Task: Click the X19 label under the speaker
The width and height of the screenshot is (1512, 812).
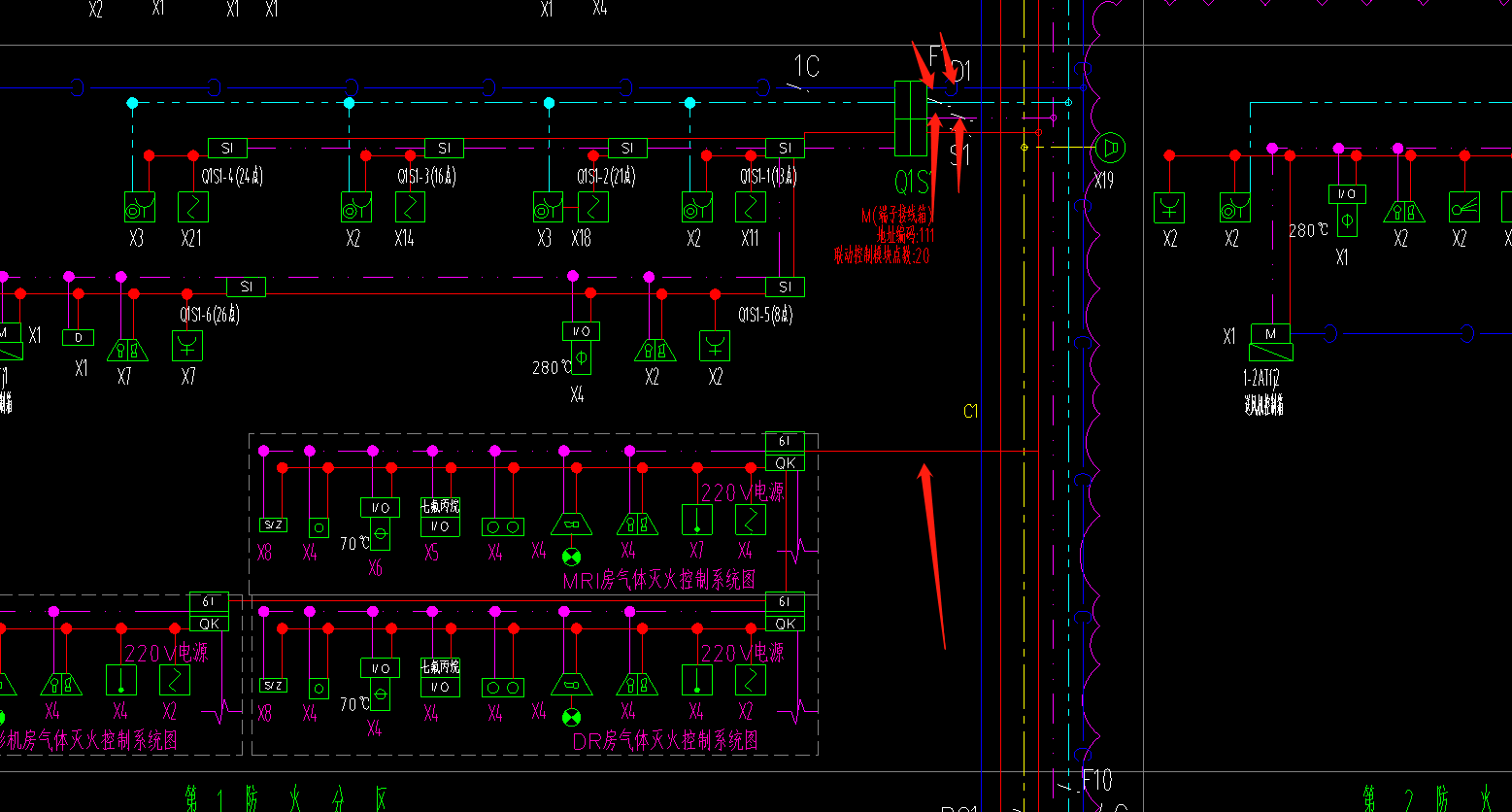Action: click(1103, 181)
